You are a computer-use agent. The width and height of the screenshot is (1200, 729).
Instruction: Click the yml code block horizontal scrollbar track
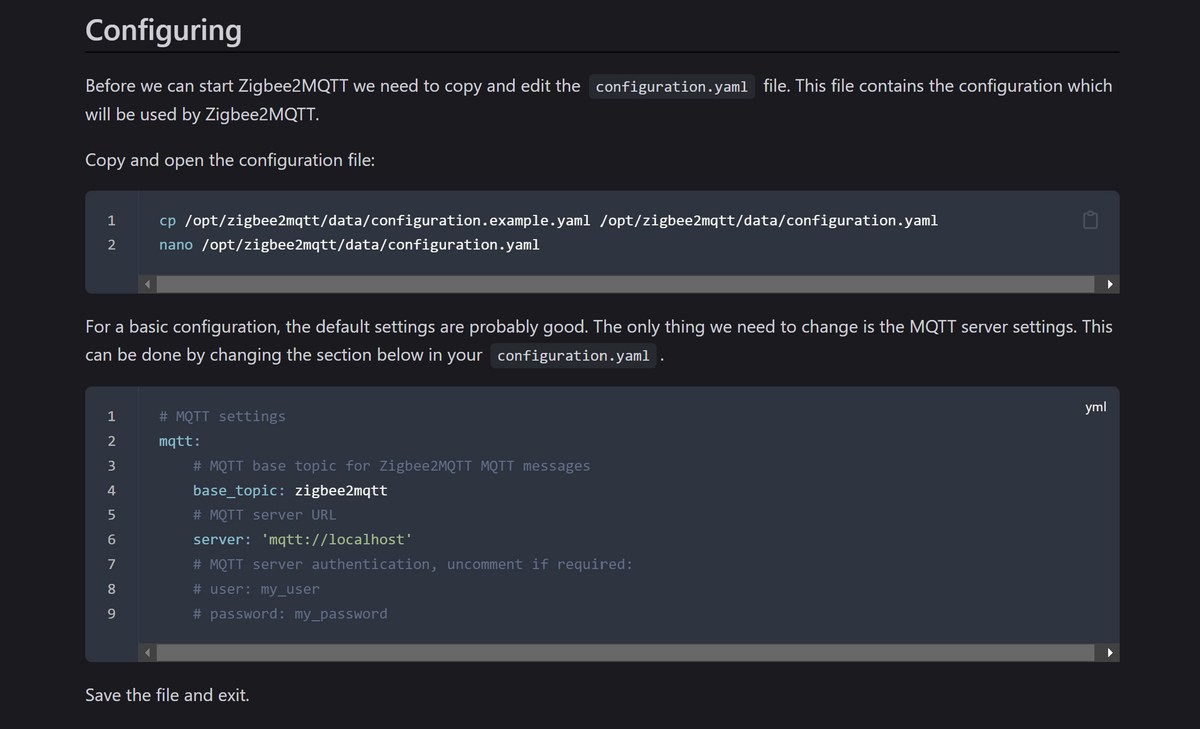[x=628, y=653]
